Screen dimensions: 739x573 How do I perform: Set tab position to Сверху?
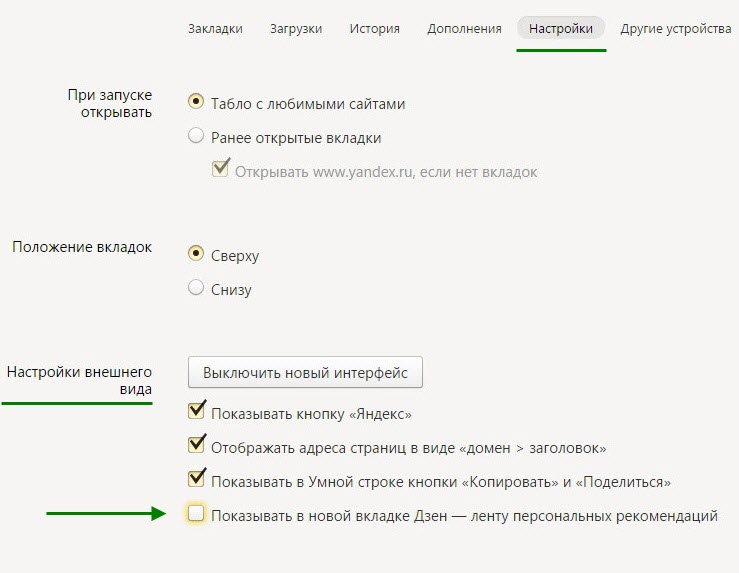coord(196,255)
